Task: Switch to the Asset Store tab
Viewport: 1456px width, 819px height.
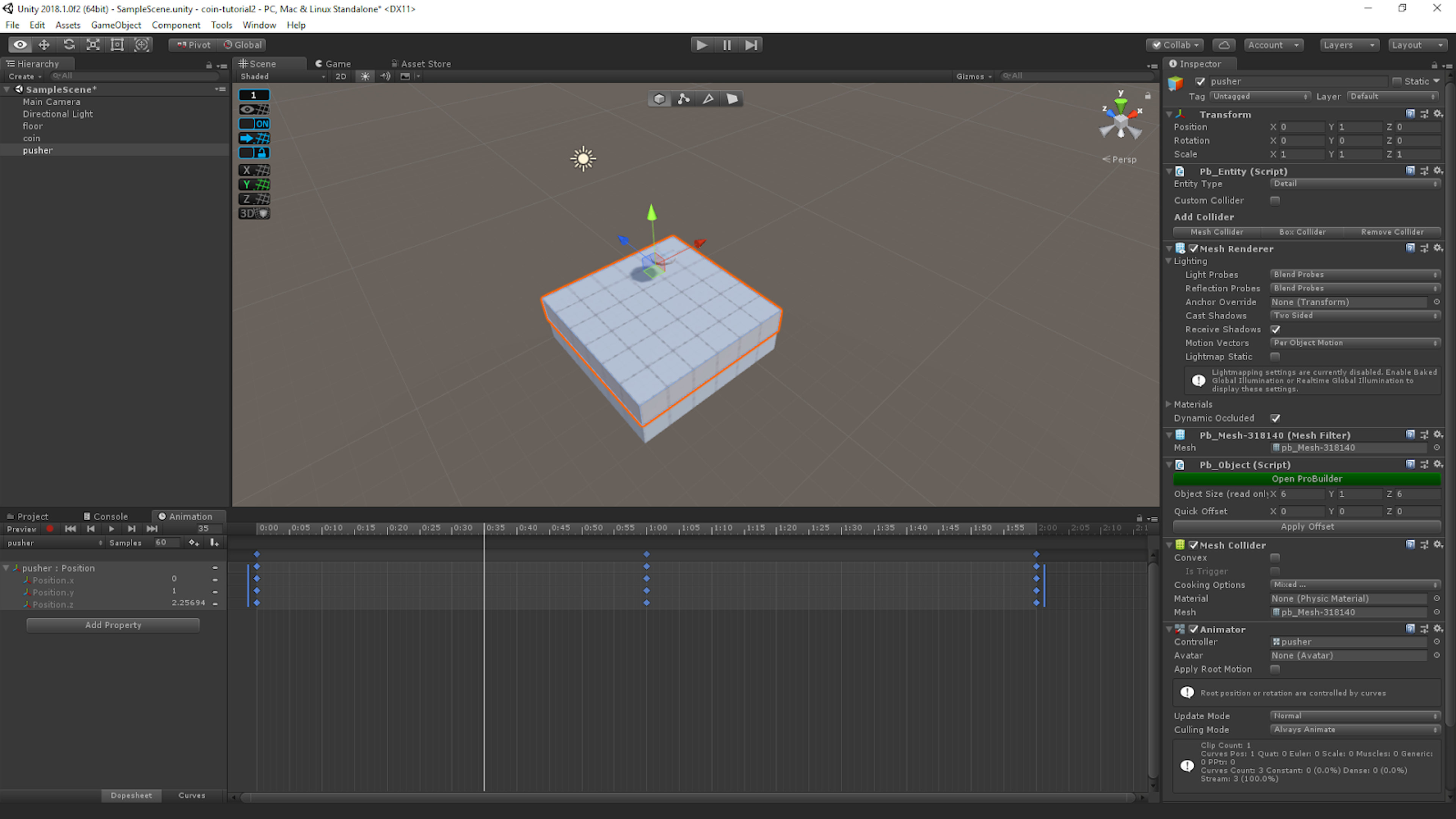Action: click(x=421, y=64)
